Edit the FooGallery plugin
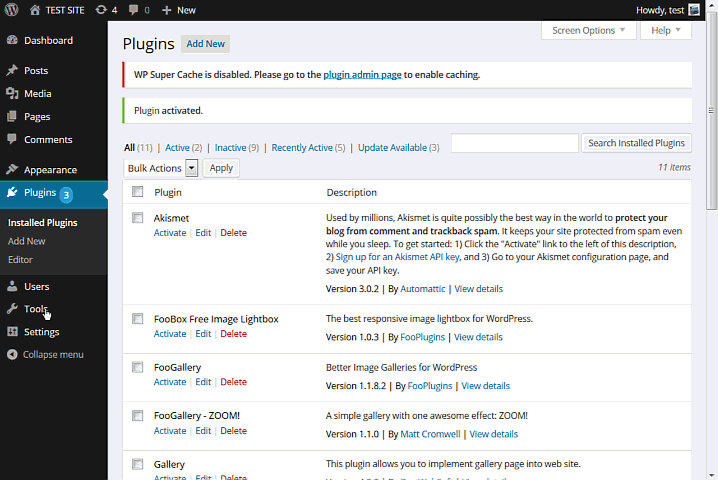718x480 pixels. pyautogui.click(x=203, y=382)
